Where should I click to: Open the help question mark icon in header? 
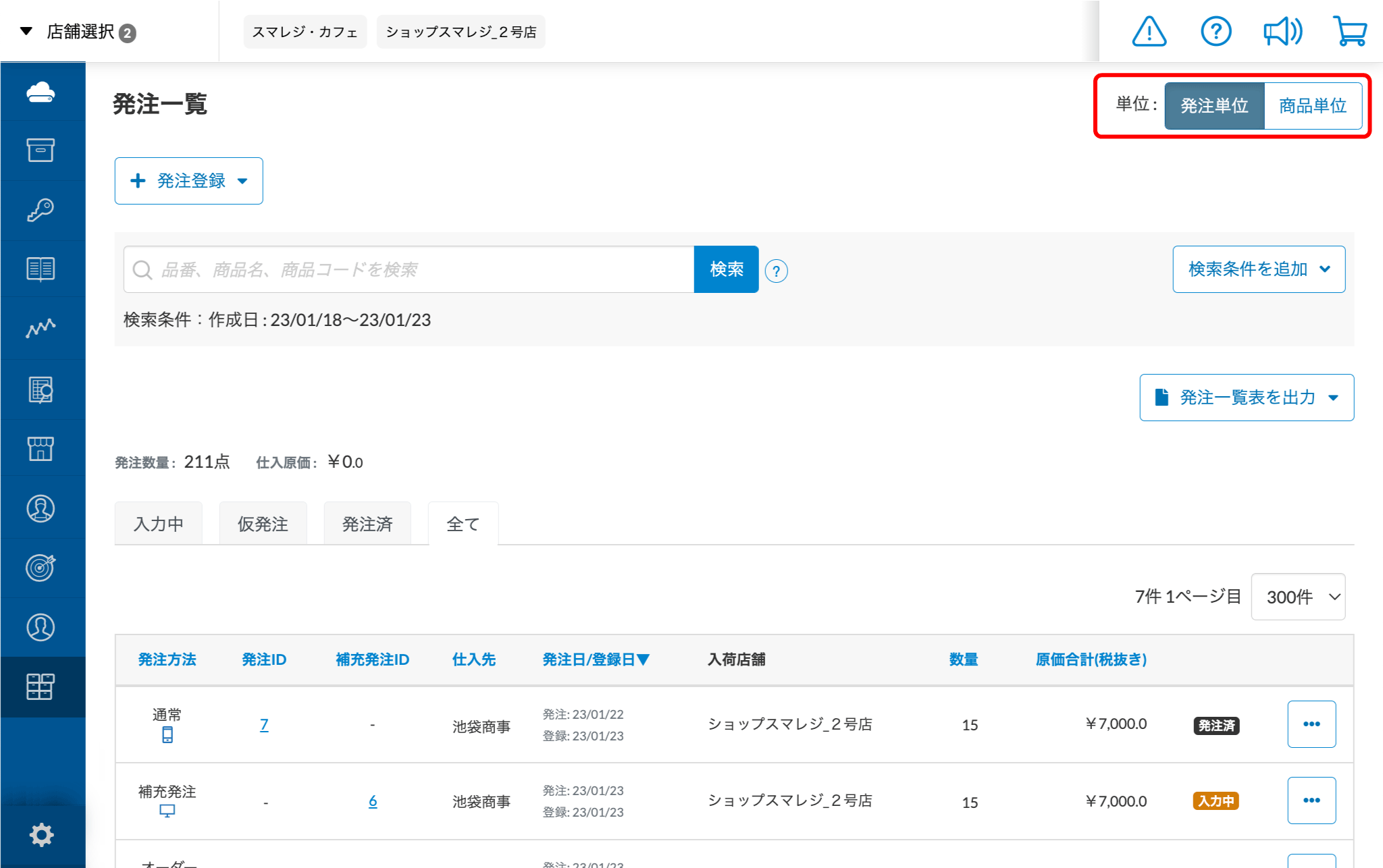click(x=1216, y=32)
